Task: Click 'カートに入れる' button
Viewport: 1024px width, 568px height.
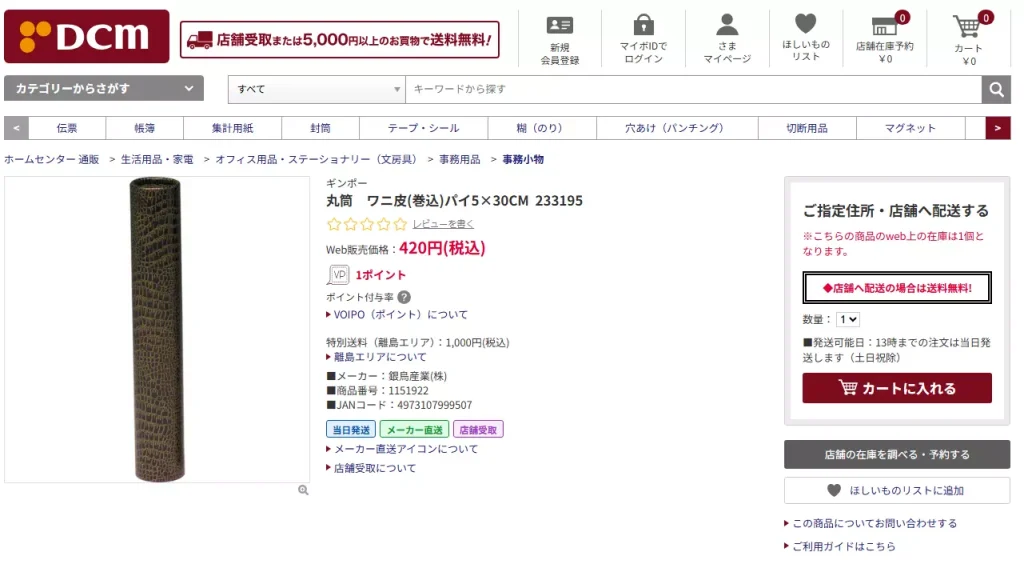Action: tap(897, 388)
